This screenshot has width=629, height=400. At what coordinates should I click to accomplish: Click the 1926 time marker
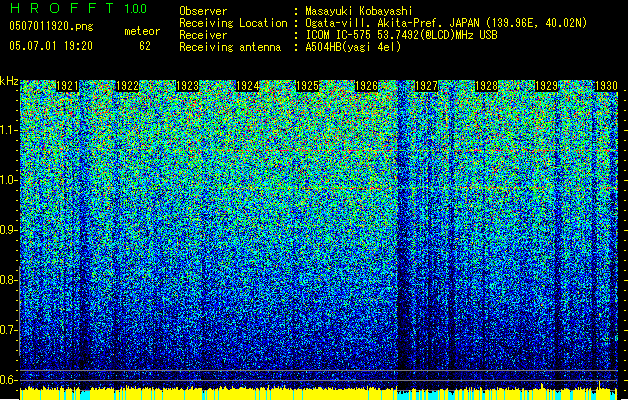pyautogui.click(x=367, y=86)
